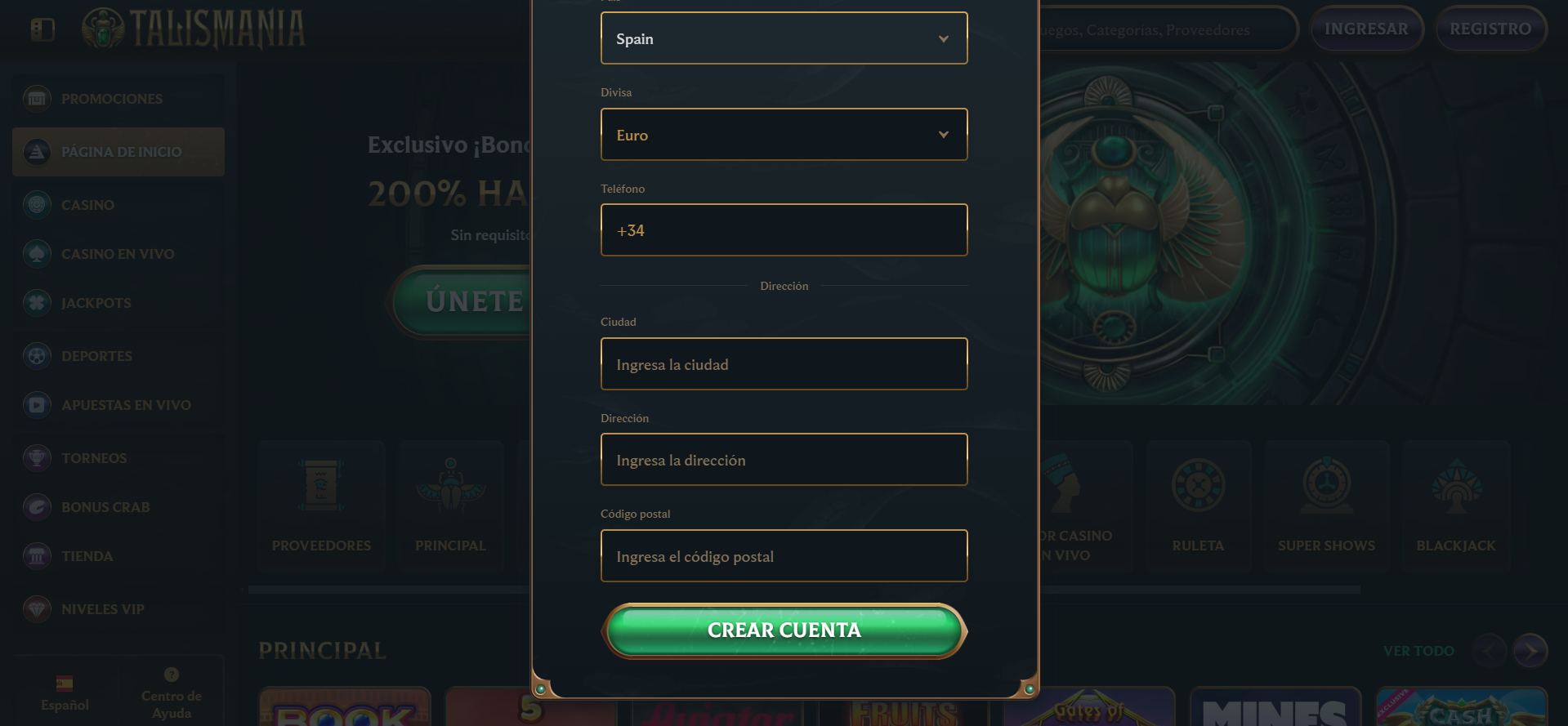Image resolution: width=1568 pixels, height=726 pixels.
Task: Open Apuestas en Vivo play icon
Action: (x=37, y=405)
